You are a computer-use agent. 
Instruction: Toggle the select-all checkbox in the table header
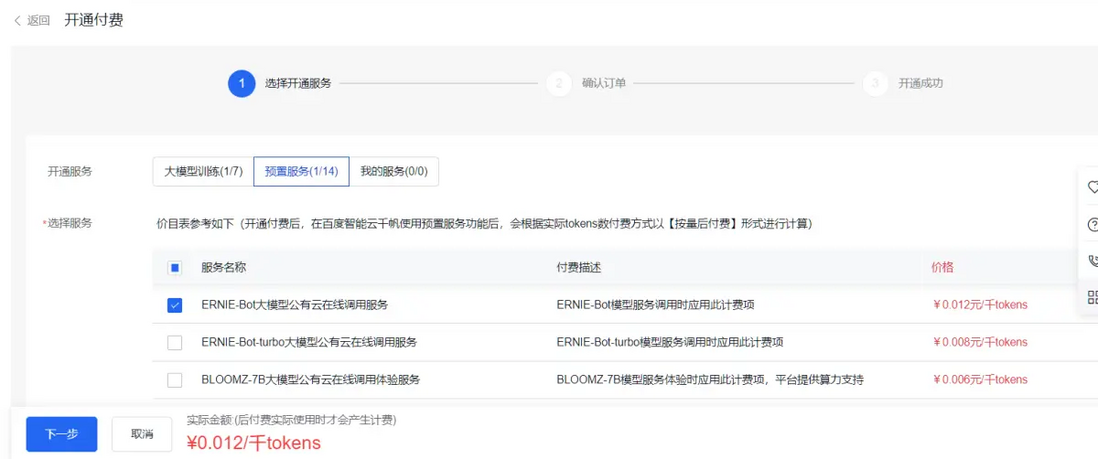(175, 268)
